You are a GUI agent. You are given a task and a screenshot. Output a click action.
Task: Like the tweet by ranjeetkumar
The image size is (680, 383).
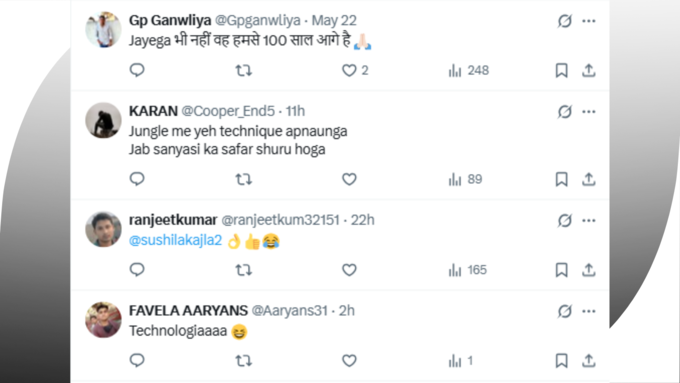[x=349, y=270]
